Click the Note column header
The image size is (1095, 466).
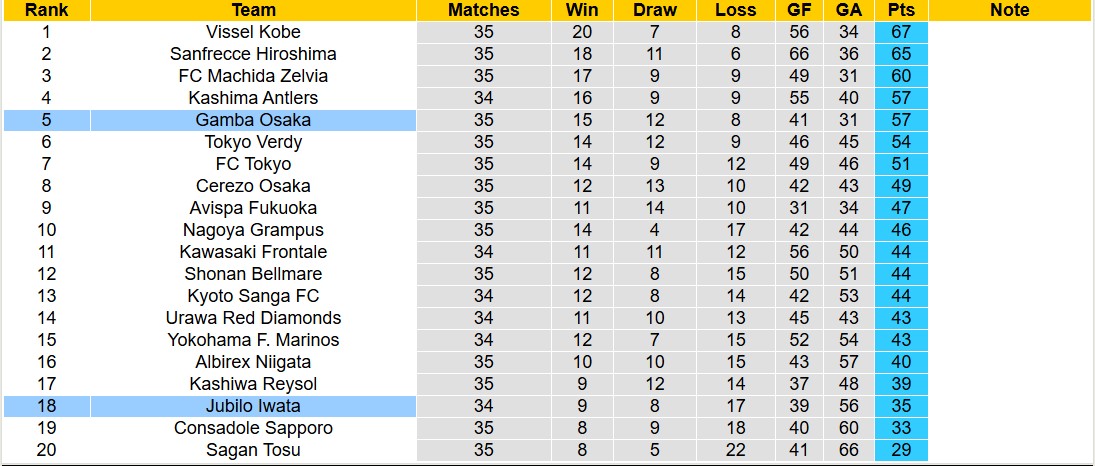[x=1009, y=10]
